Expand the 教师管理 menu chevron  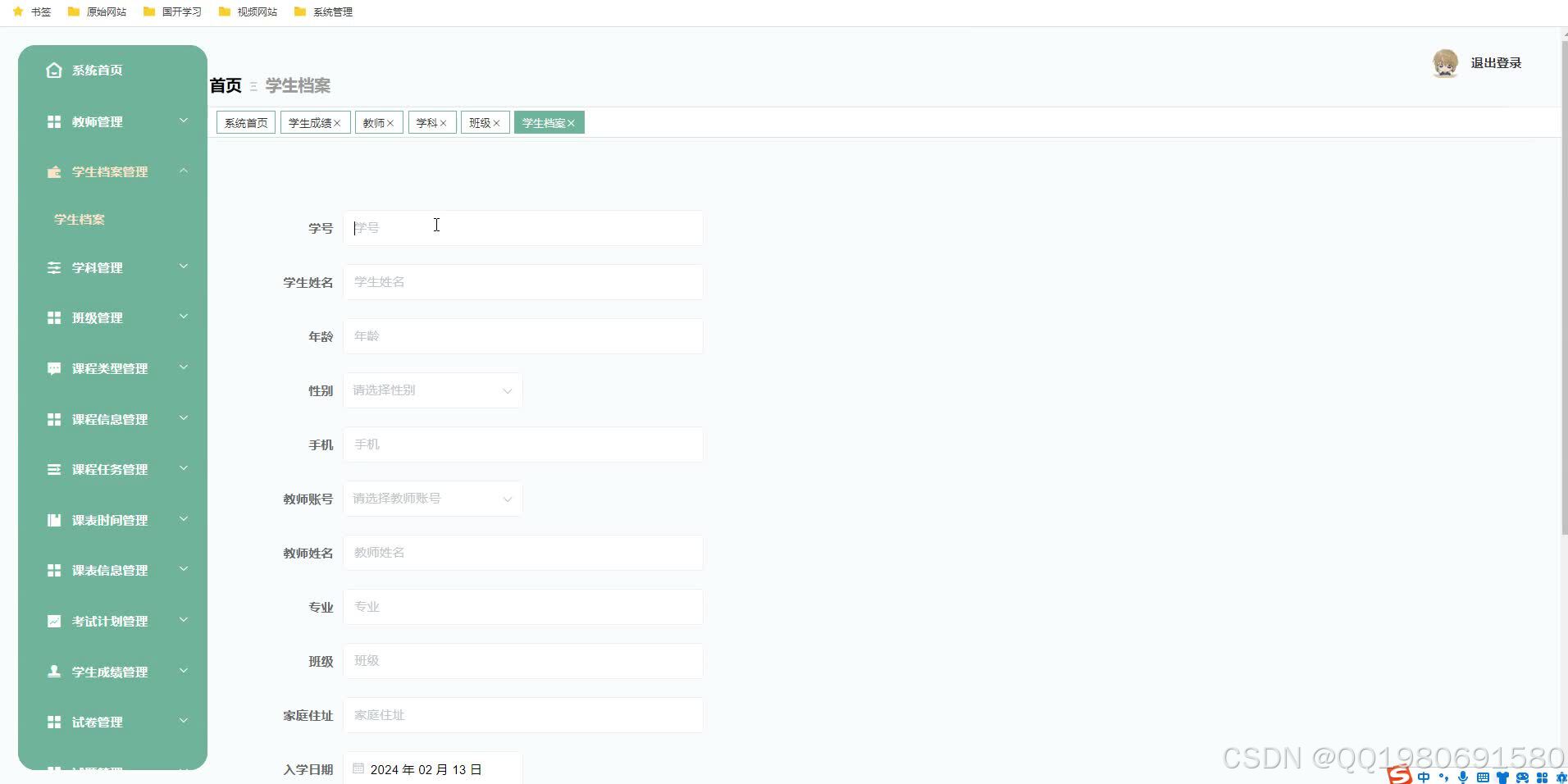click(x=184, y=121)
